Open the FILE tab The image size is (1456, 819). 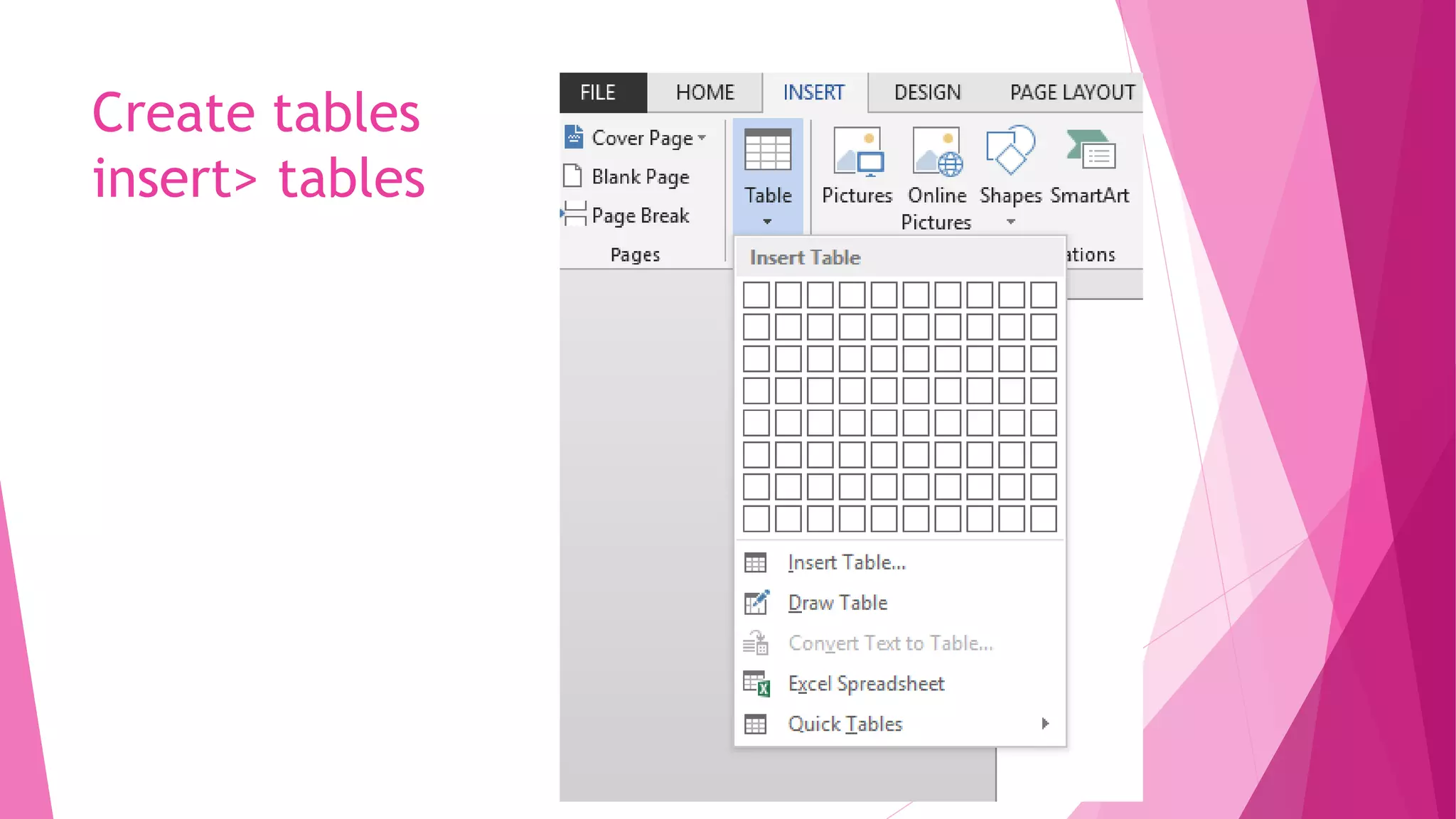tap(598, 92)
